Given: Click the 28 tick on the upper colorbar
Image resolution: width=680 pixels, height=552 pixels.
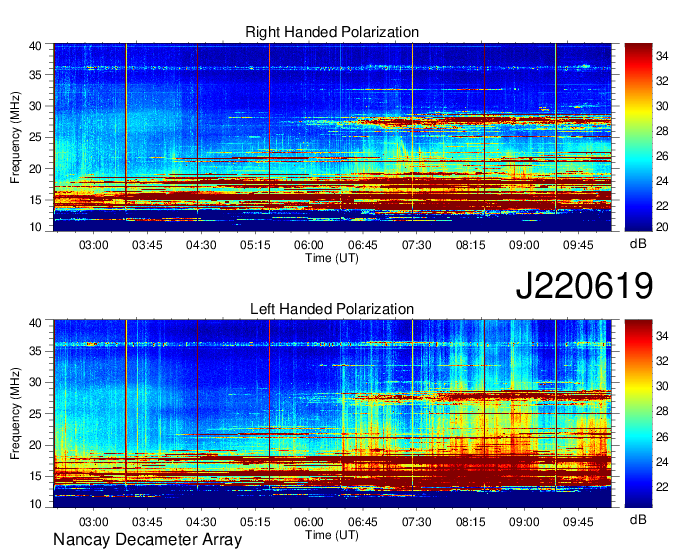Looking at the screenshot, I should coord(663,131).
